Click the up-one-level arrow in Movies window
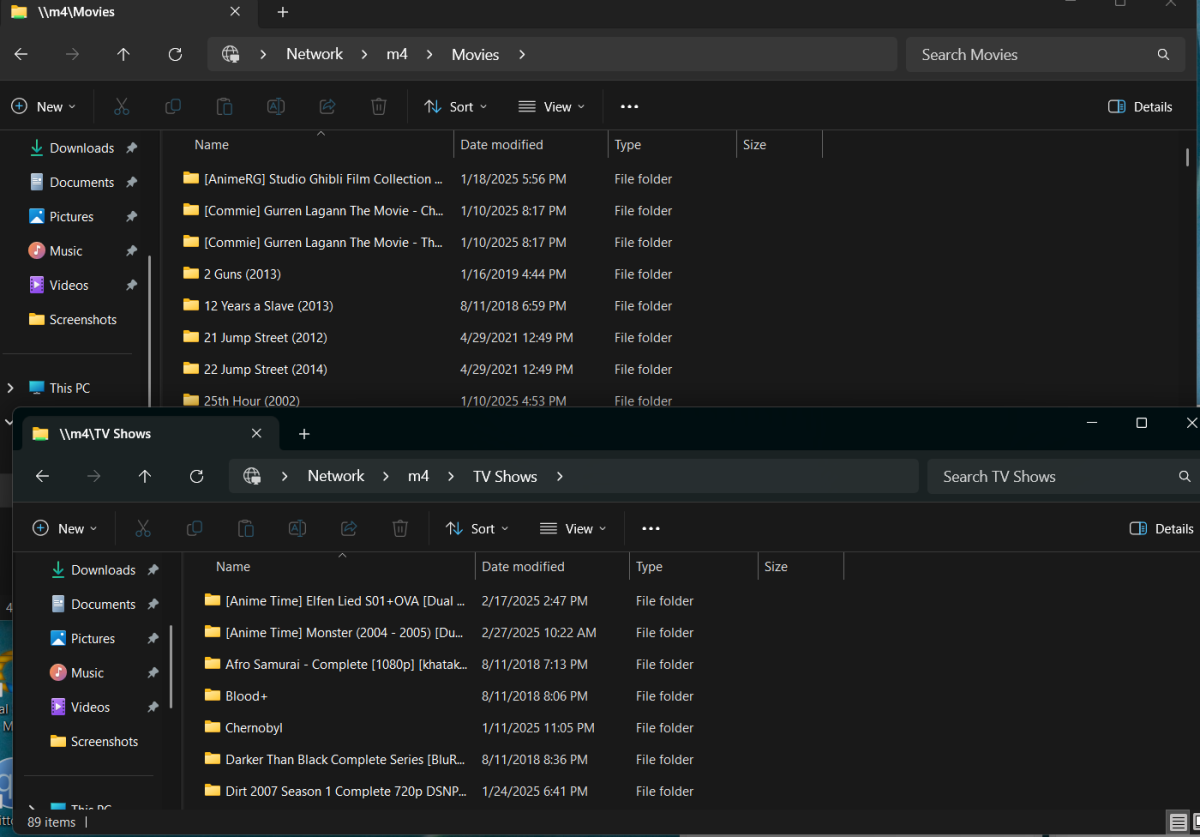Screen dimensions: 1200x837 tap(123, 54)
